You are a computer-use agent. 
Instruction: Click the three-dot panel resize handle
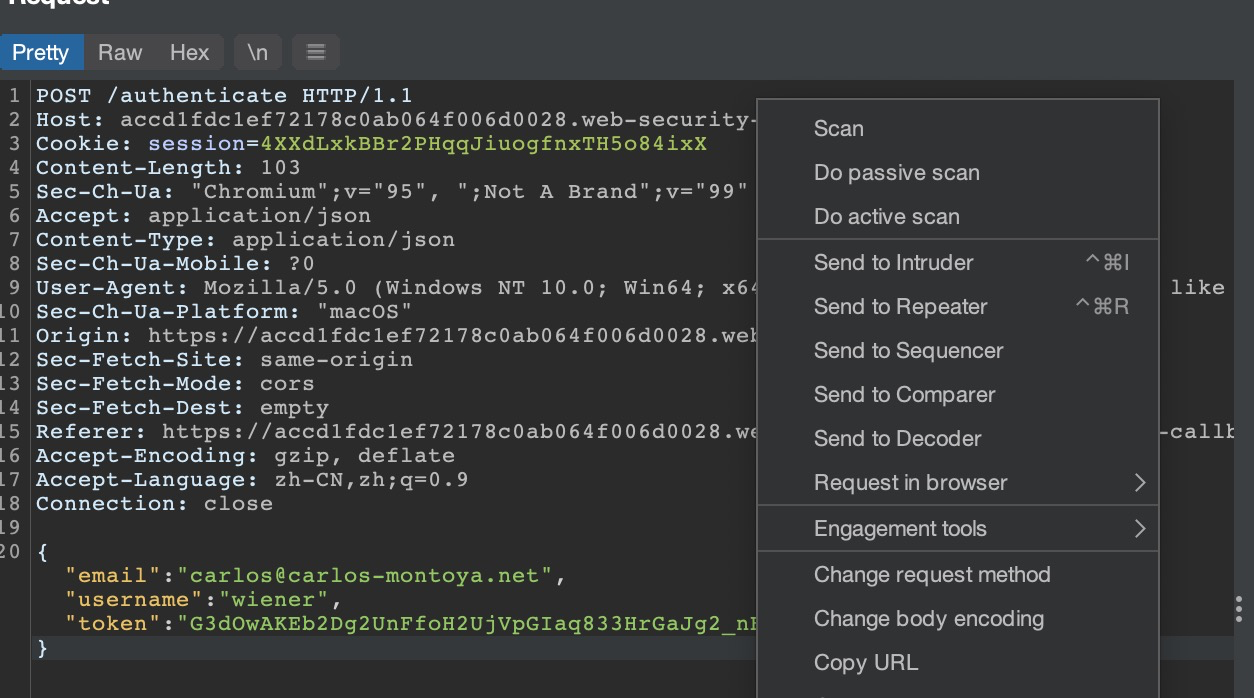click(x=1238, y=609)
